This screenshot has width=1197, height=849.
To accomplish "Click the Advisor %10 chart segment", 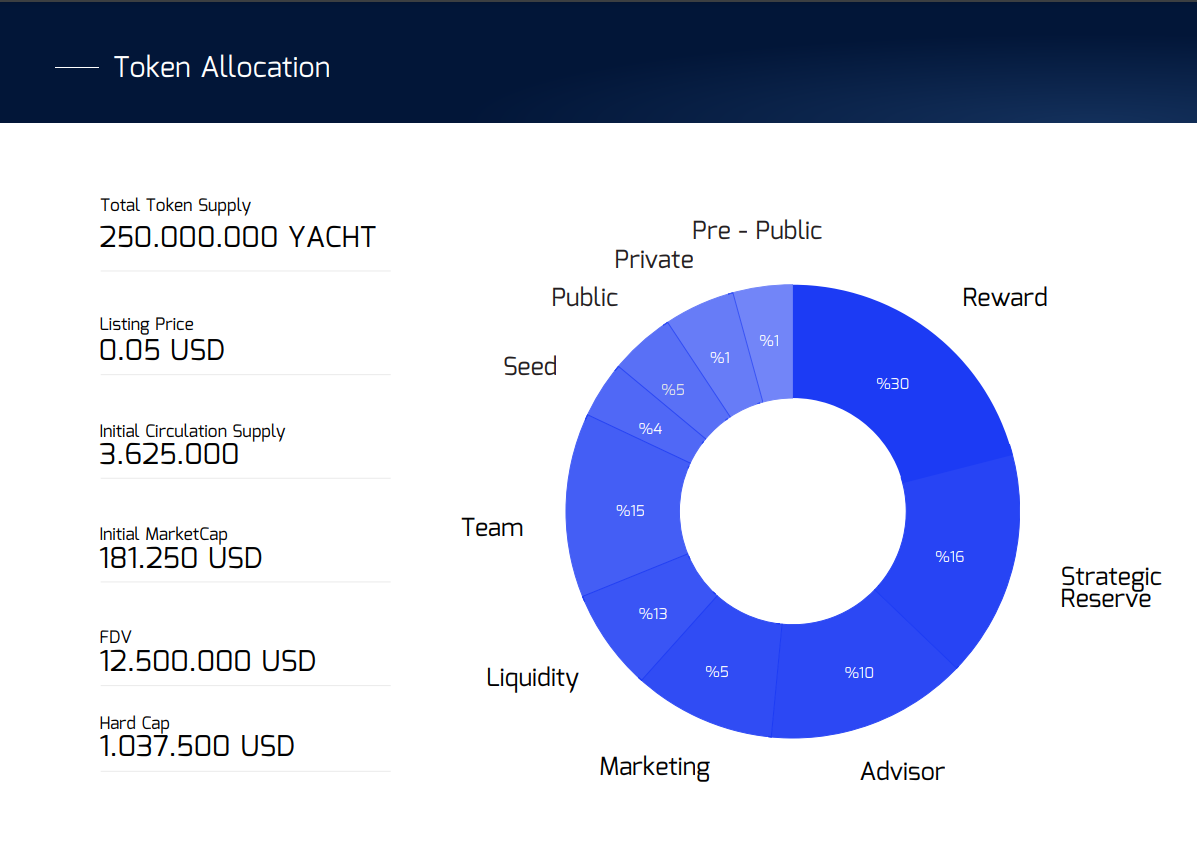I will click(860, 672).
